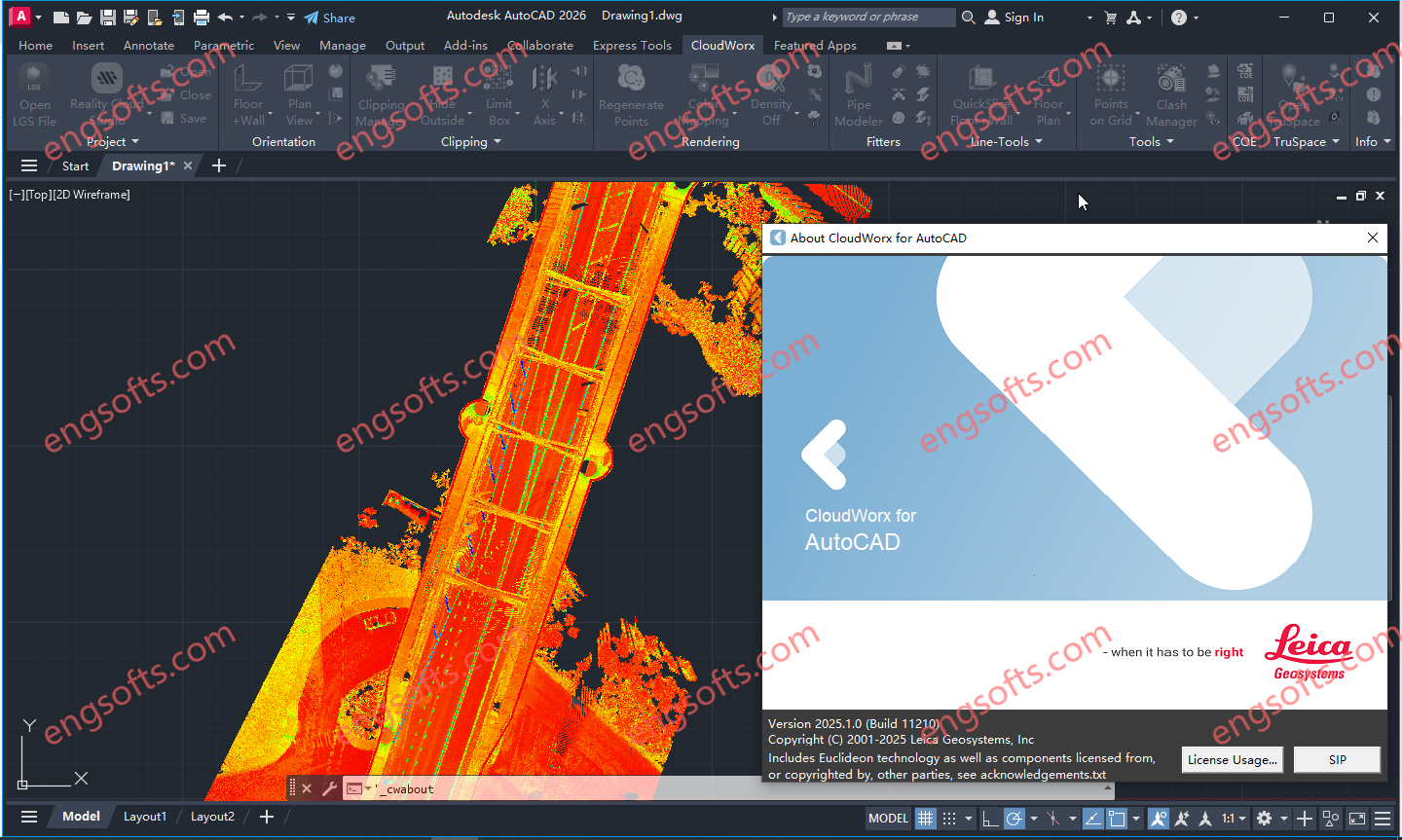Viewport: 1402px width, 840px height.
Task: Select the Hide Outside clipping tool
Action: [x=442, y=95]
